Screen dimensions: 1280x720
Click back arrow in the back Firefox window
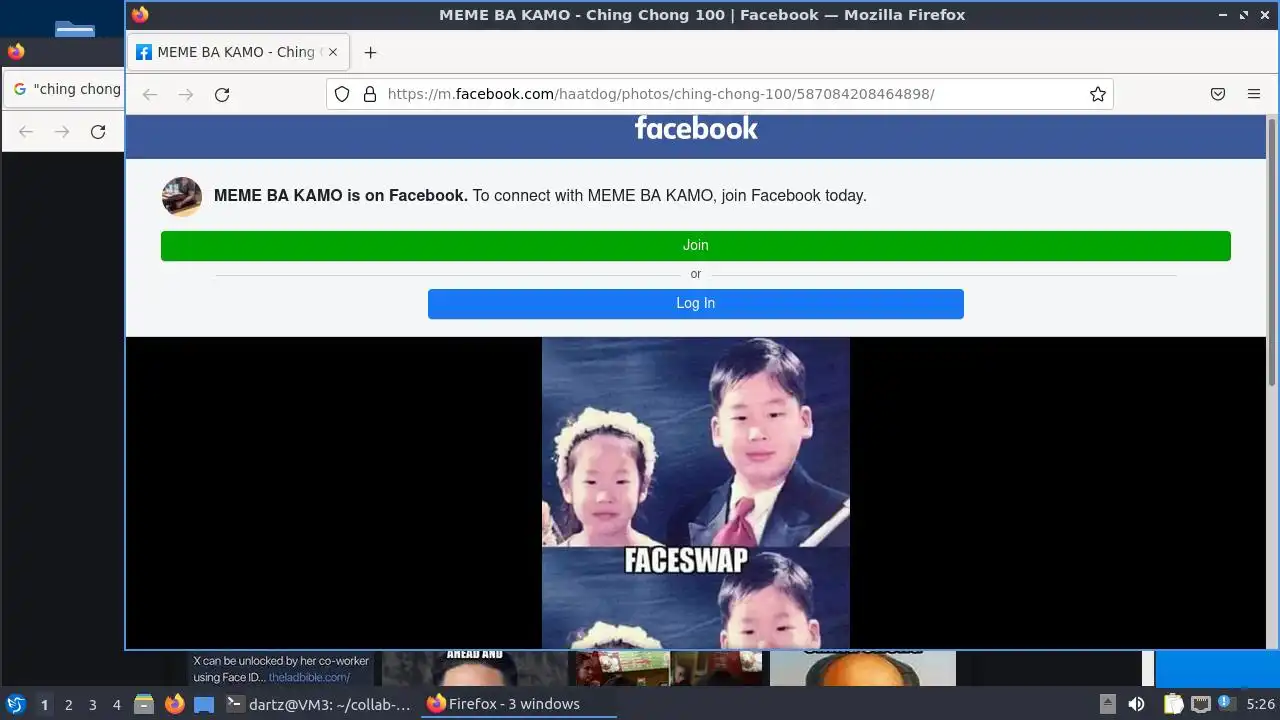point(26,132)
